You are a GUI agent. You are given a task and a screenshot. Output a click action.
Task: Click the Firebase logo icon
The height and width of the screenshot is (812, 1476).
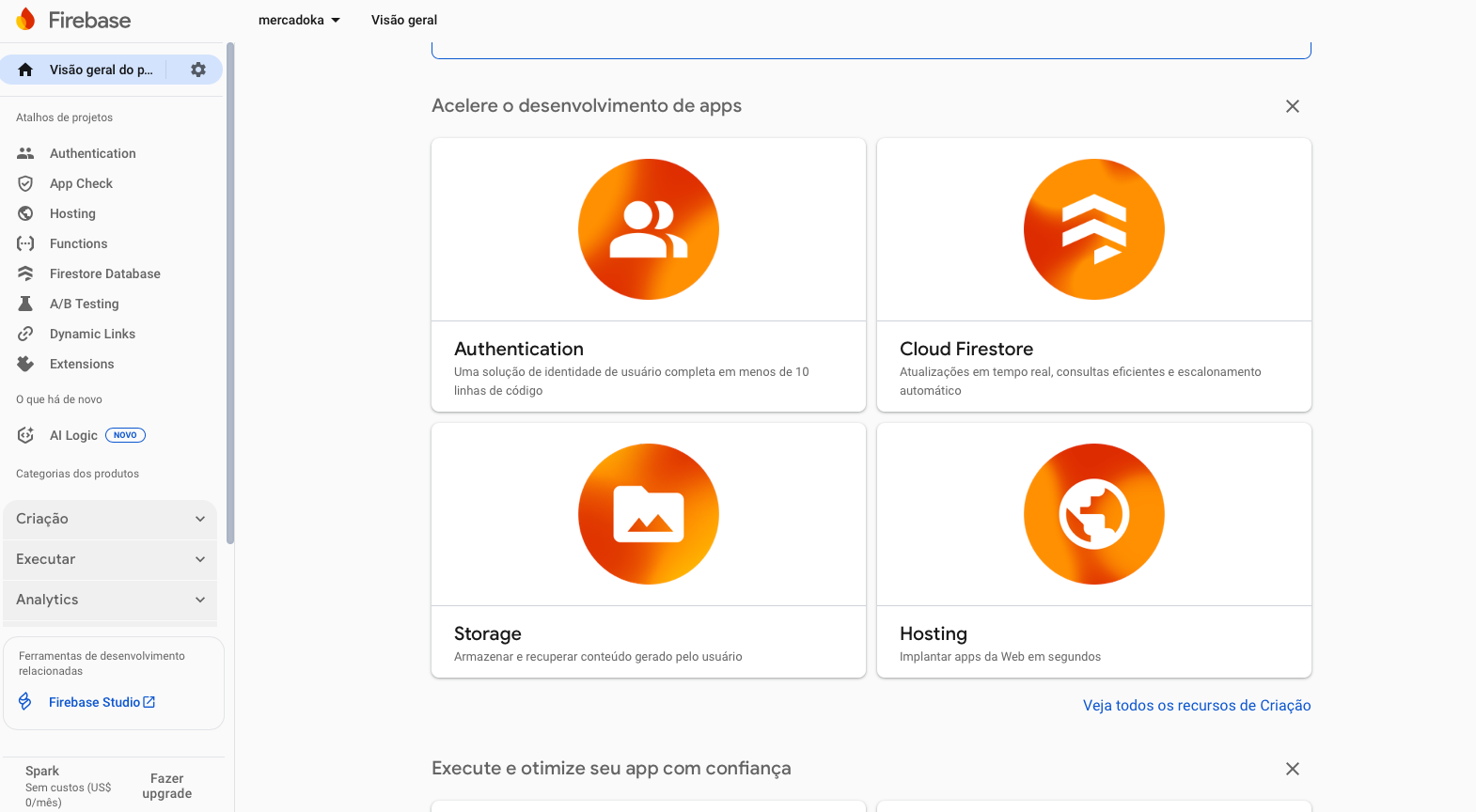[25, 20]
